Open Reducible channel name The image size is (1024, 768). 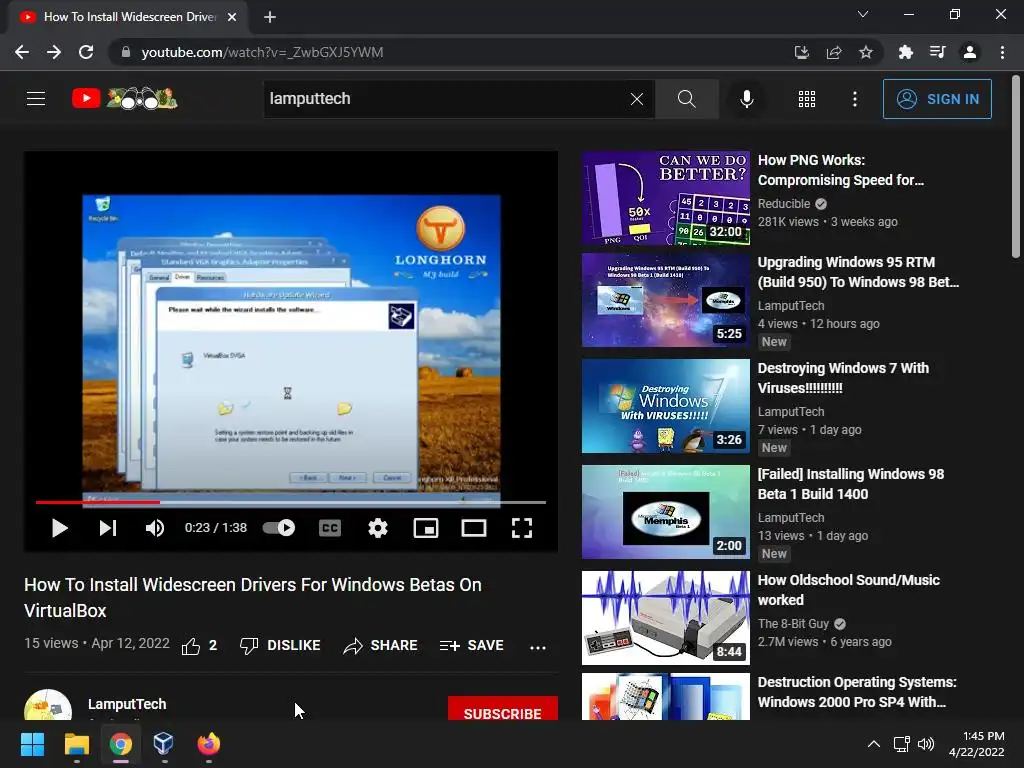click(784, 204)
